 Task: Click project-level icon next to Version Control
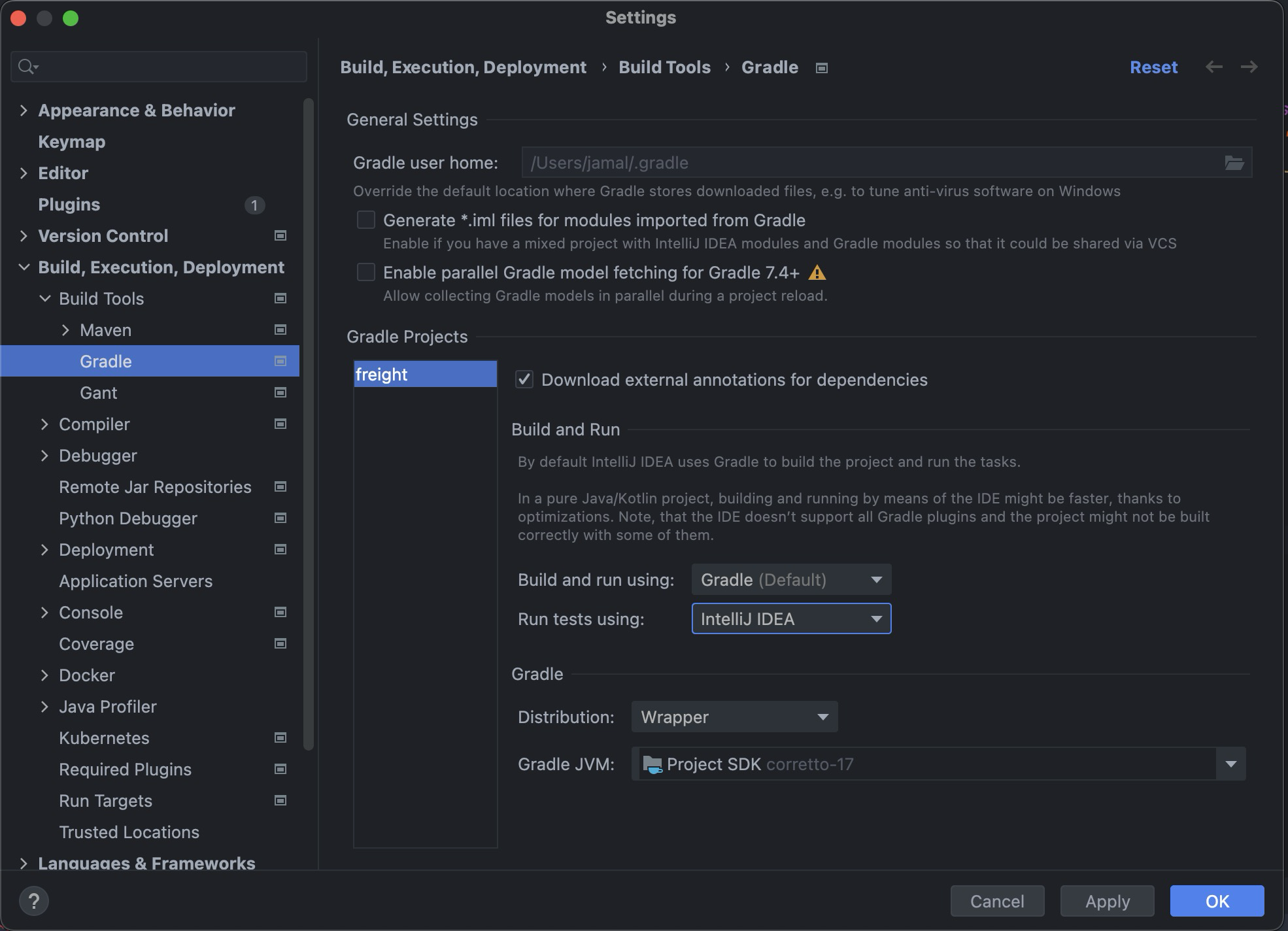point(280,236)
